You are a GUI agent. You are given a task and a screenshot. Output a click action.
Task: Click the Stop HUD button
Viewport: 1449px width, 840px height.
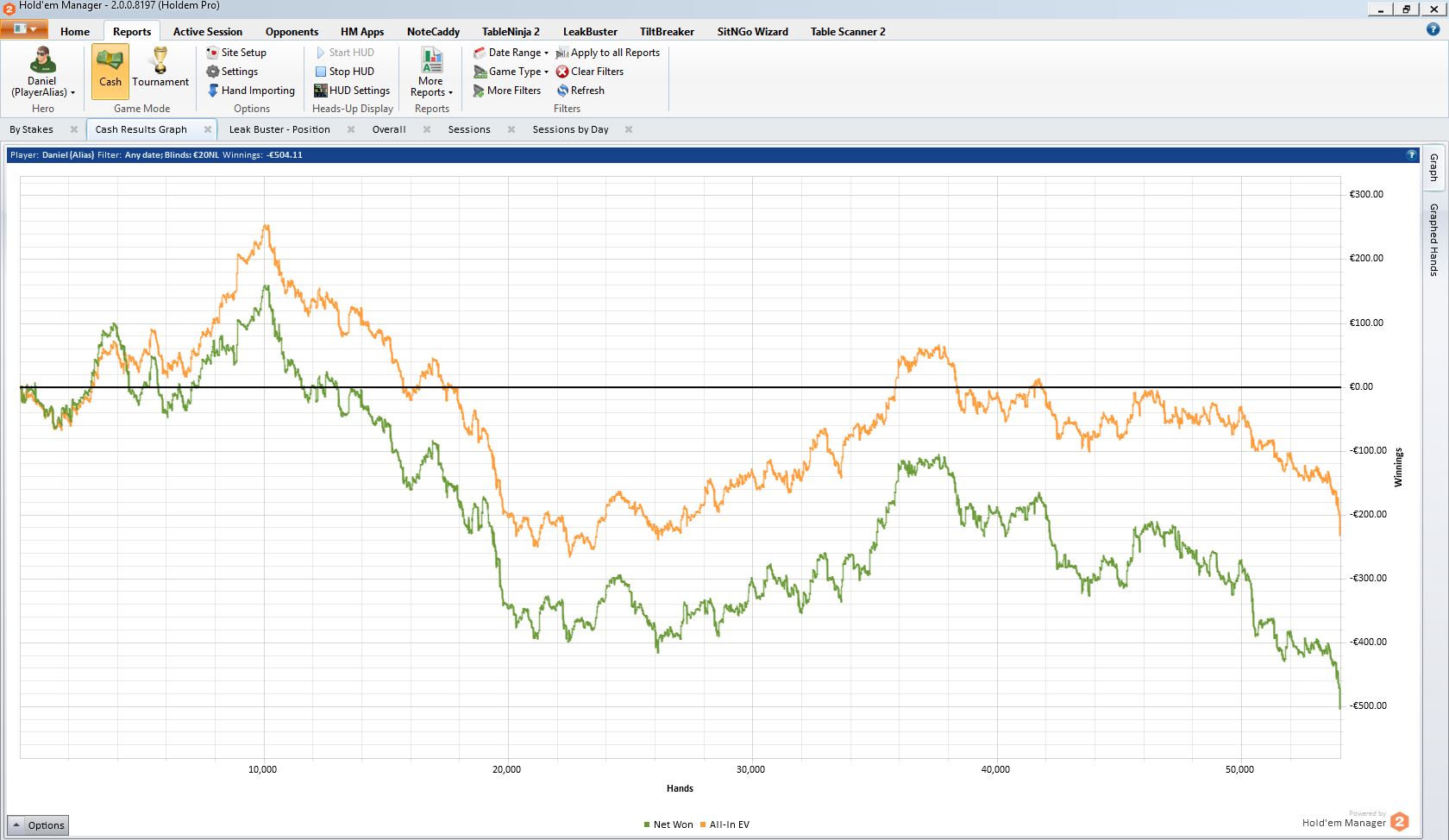344,72
